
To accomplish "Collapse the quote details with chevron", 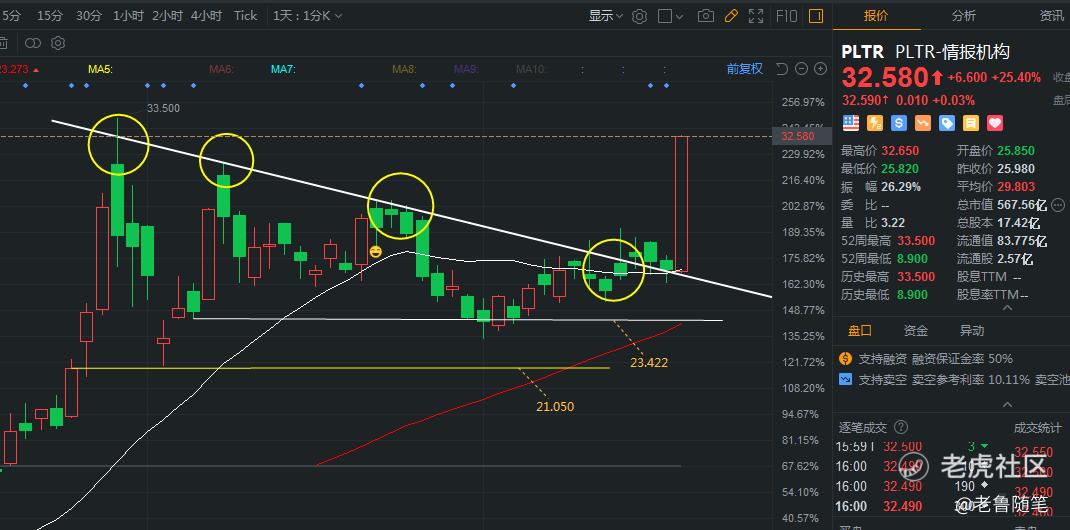I will tap(1006, 308).
